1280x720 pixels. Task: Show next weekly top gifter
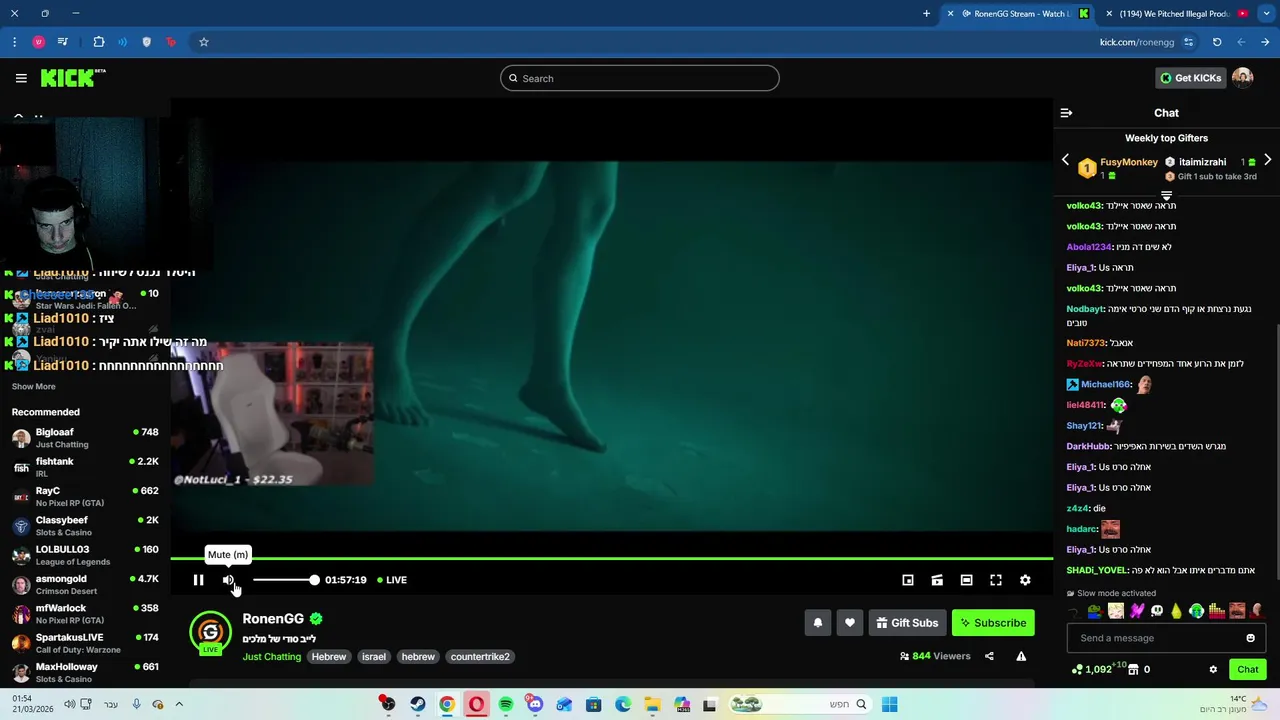(x=1267, y=160)
